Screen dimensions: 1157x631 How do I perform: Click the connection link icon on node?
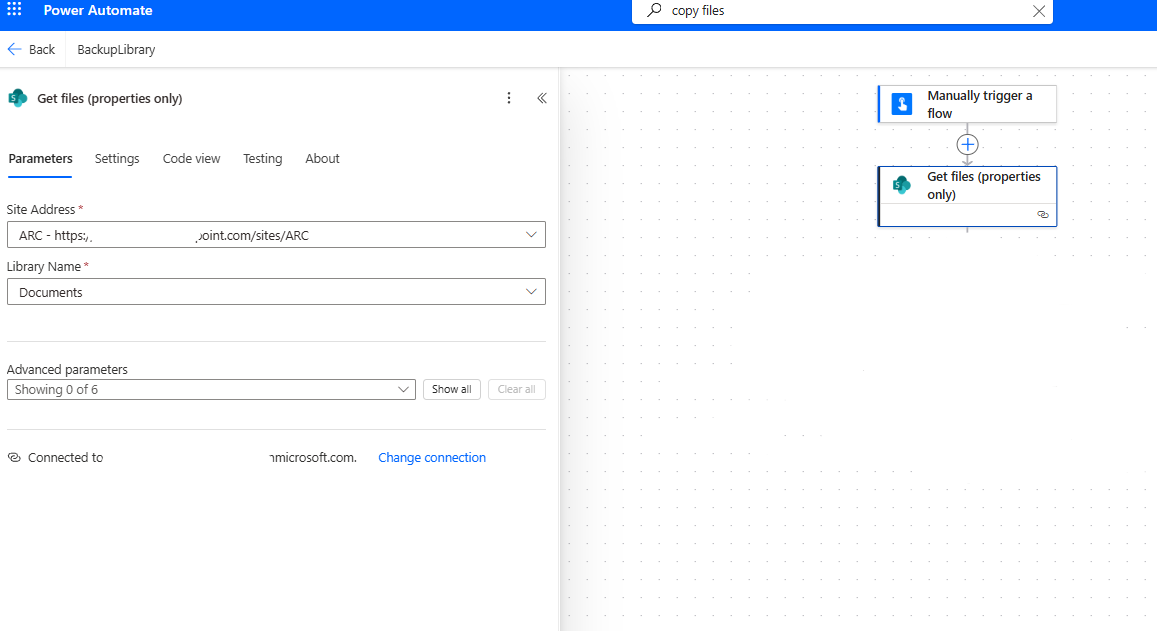[x=1043, y=215]
